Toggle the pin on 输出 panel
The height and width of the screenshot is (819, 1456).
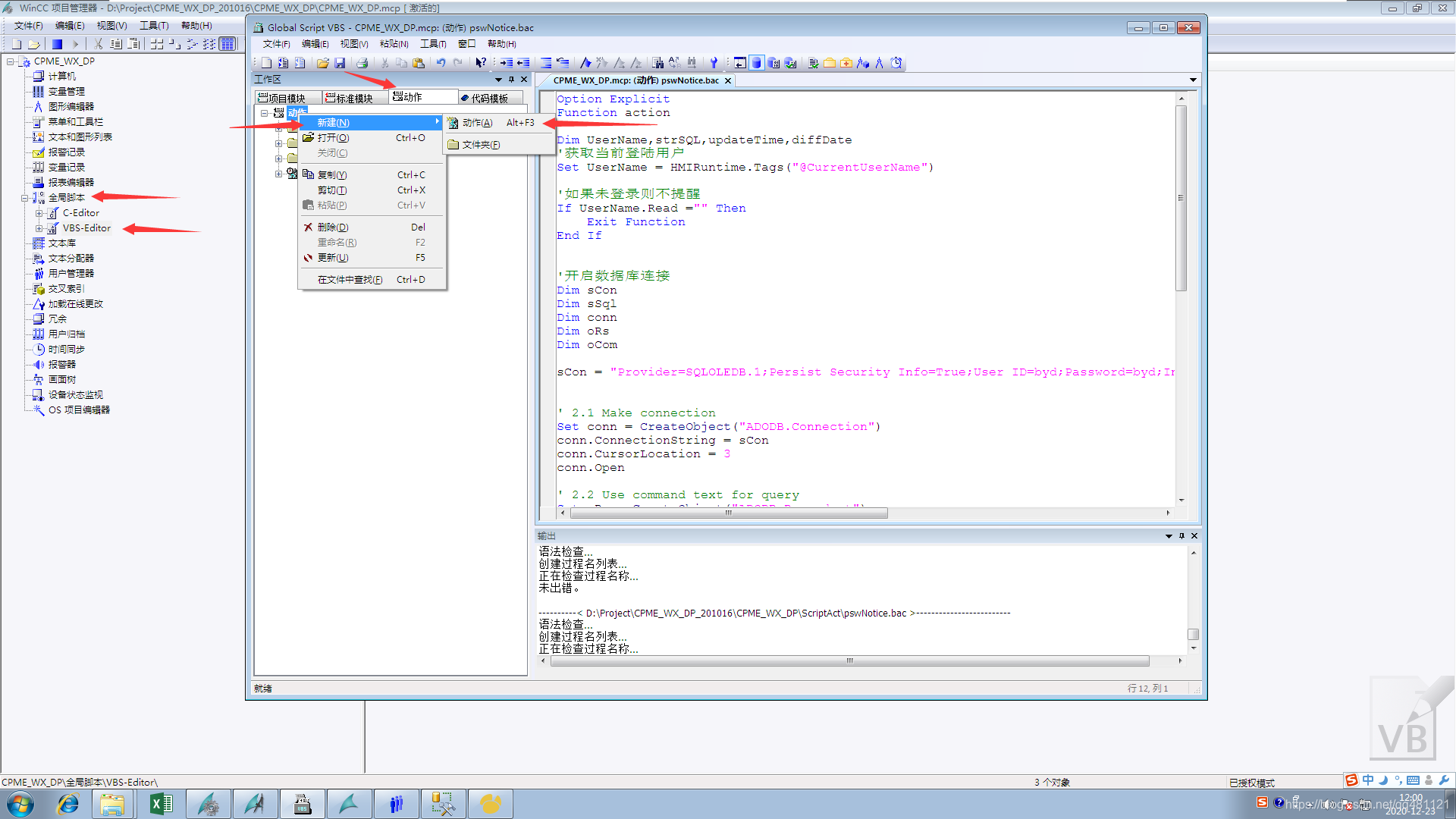[1181, 536]
